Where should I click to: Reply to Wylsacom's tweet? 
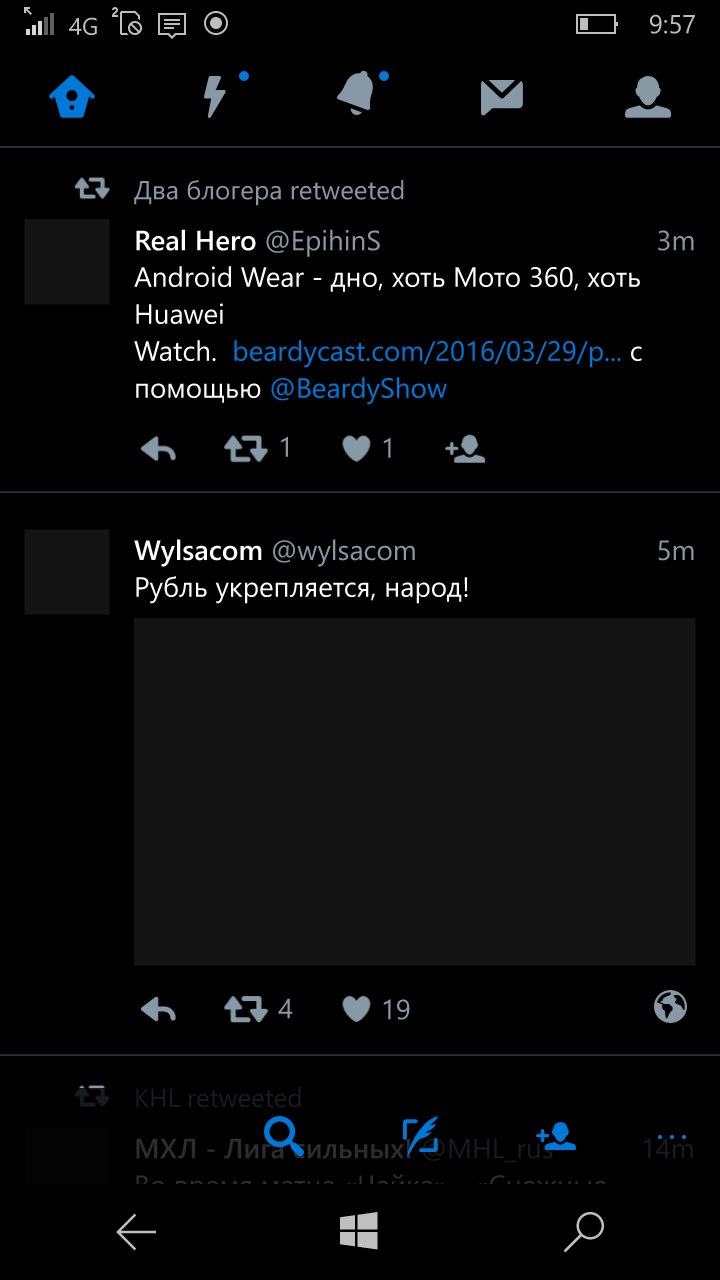coord(159,1010)
